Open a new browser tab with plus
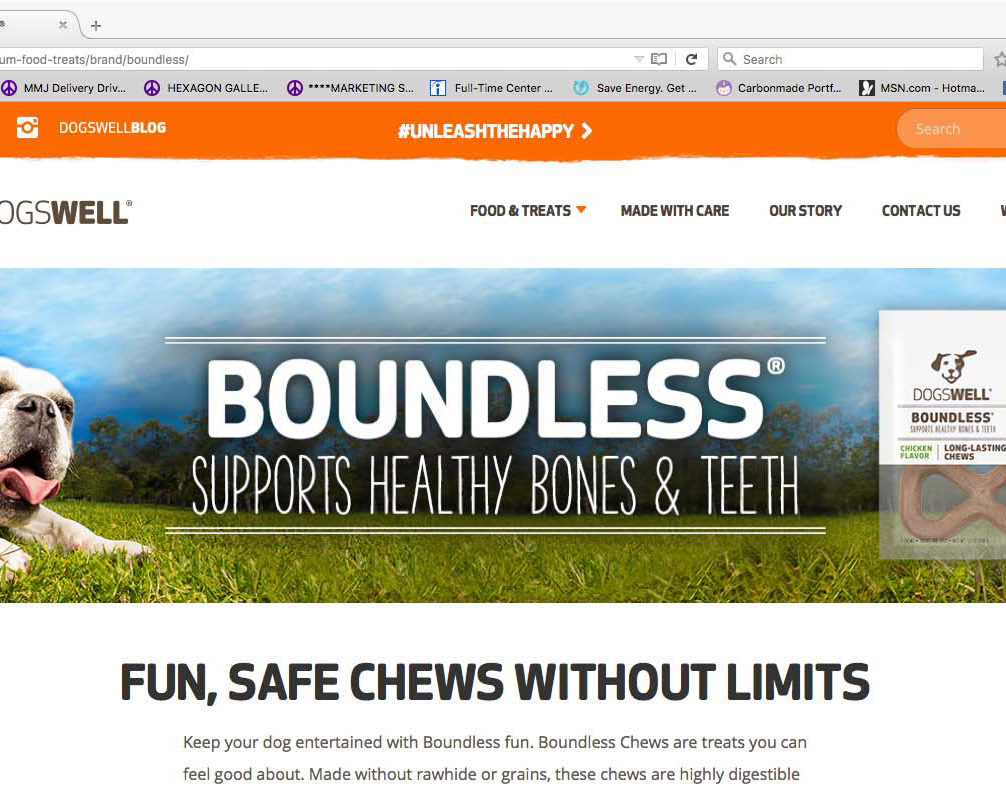The width and height of the screenshot is (1006, 787). 96,26
